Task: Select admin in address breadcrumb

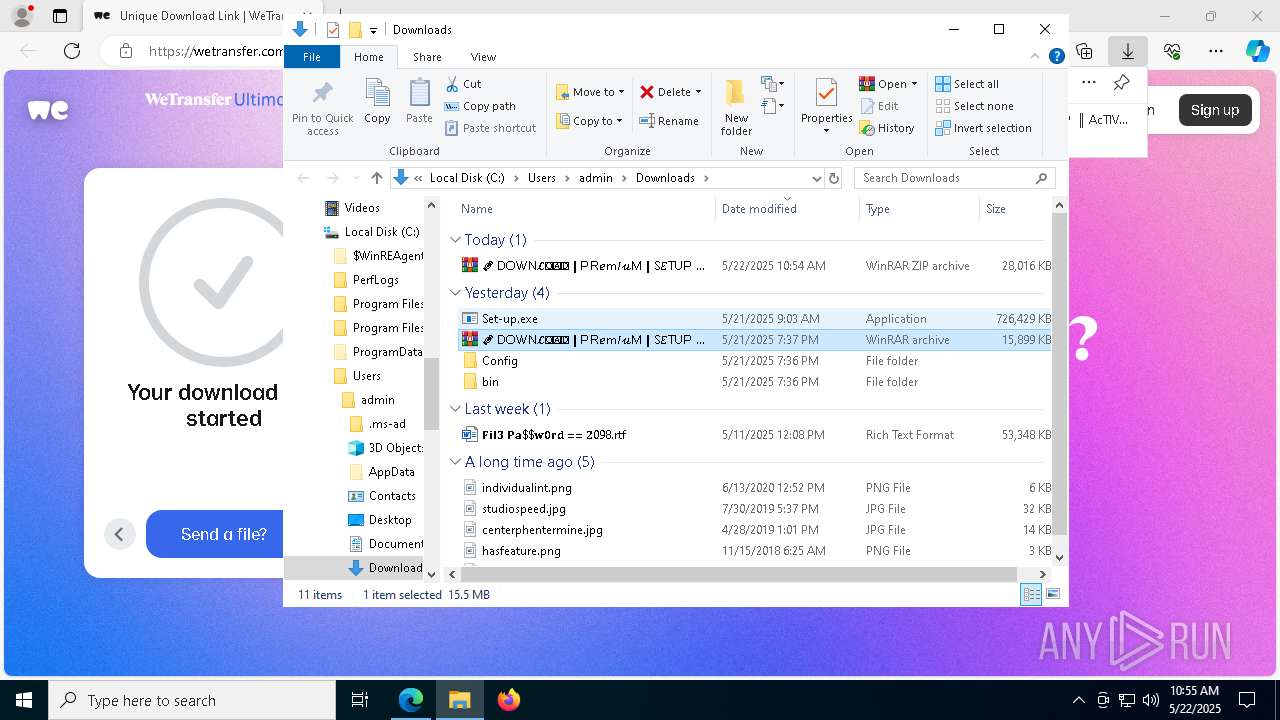Action: 596,178
